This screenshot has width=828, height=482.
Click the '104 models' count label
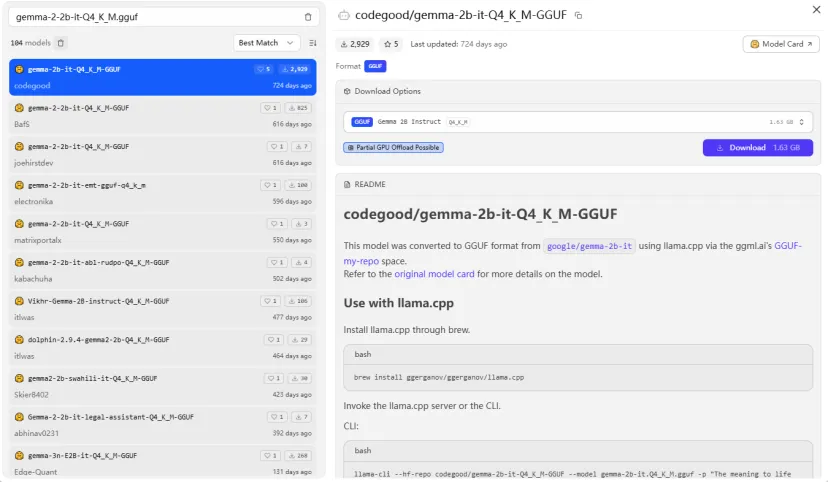(x=31, y=43)
